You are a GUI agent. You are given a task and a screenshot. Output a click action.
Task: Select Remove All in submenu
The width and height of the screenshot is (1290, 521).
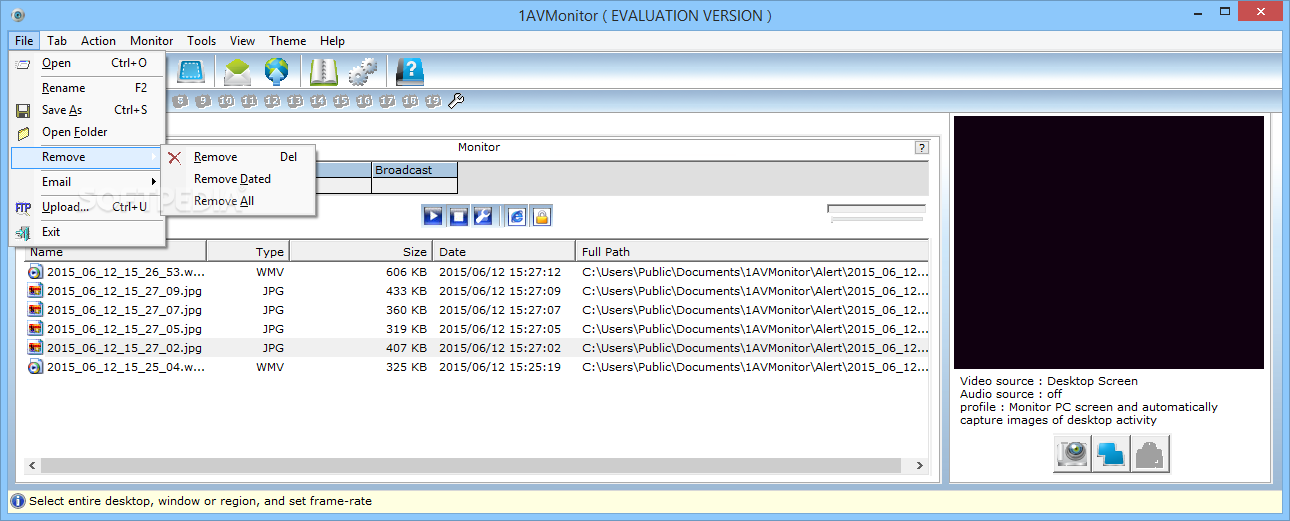[238, 201]
